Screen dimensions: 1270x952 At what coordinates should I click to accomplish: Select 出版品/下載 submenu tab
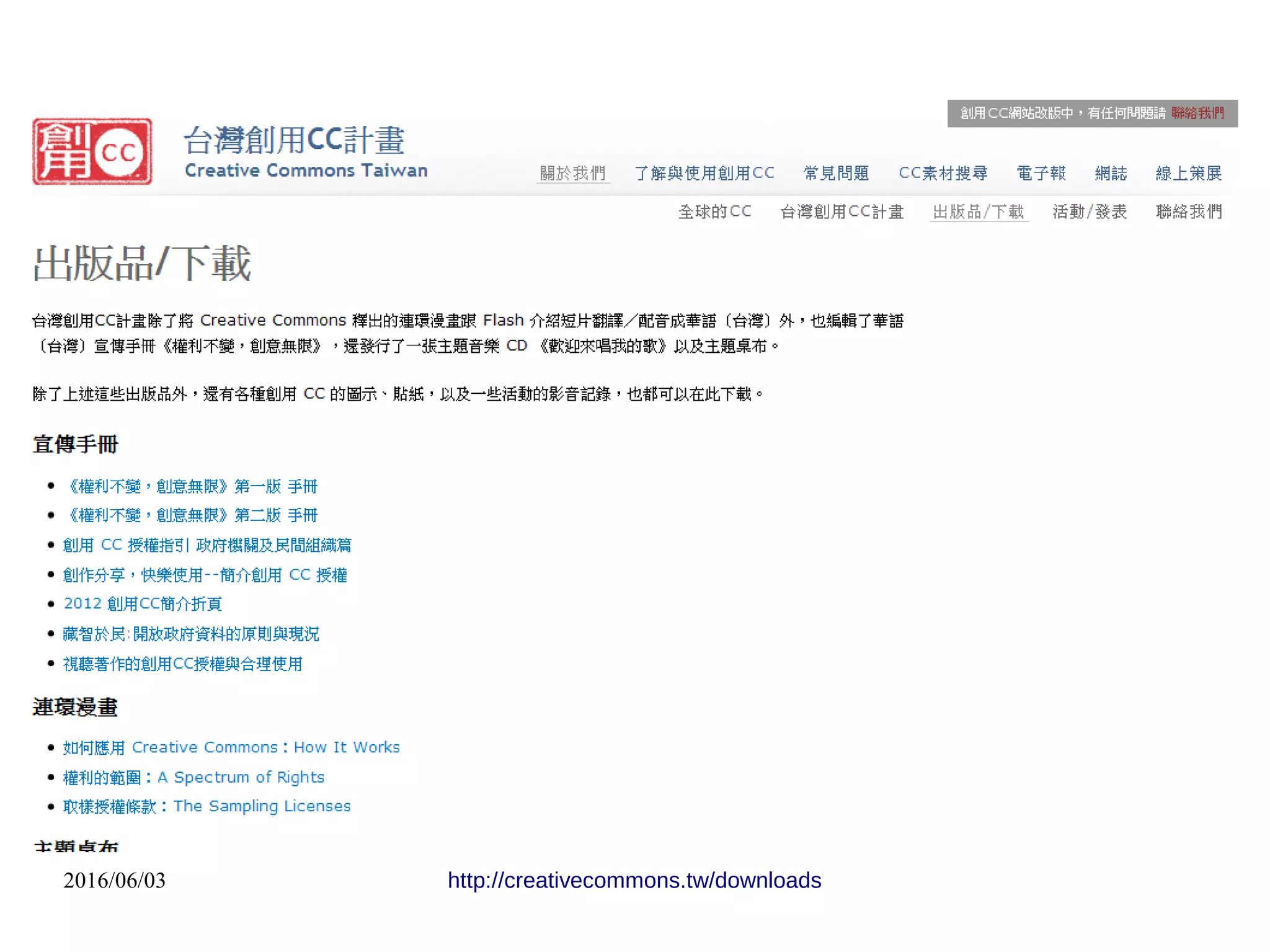[x=979, y=211]
